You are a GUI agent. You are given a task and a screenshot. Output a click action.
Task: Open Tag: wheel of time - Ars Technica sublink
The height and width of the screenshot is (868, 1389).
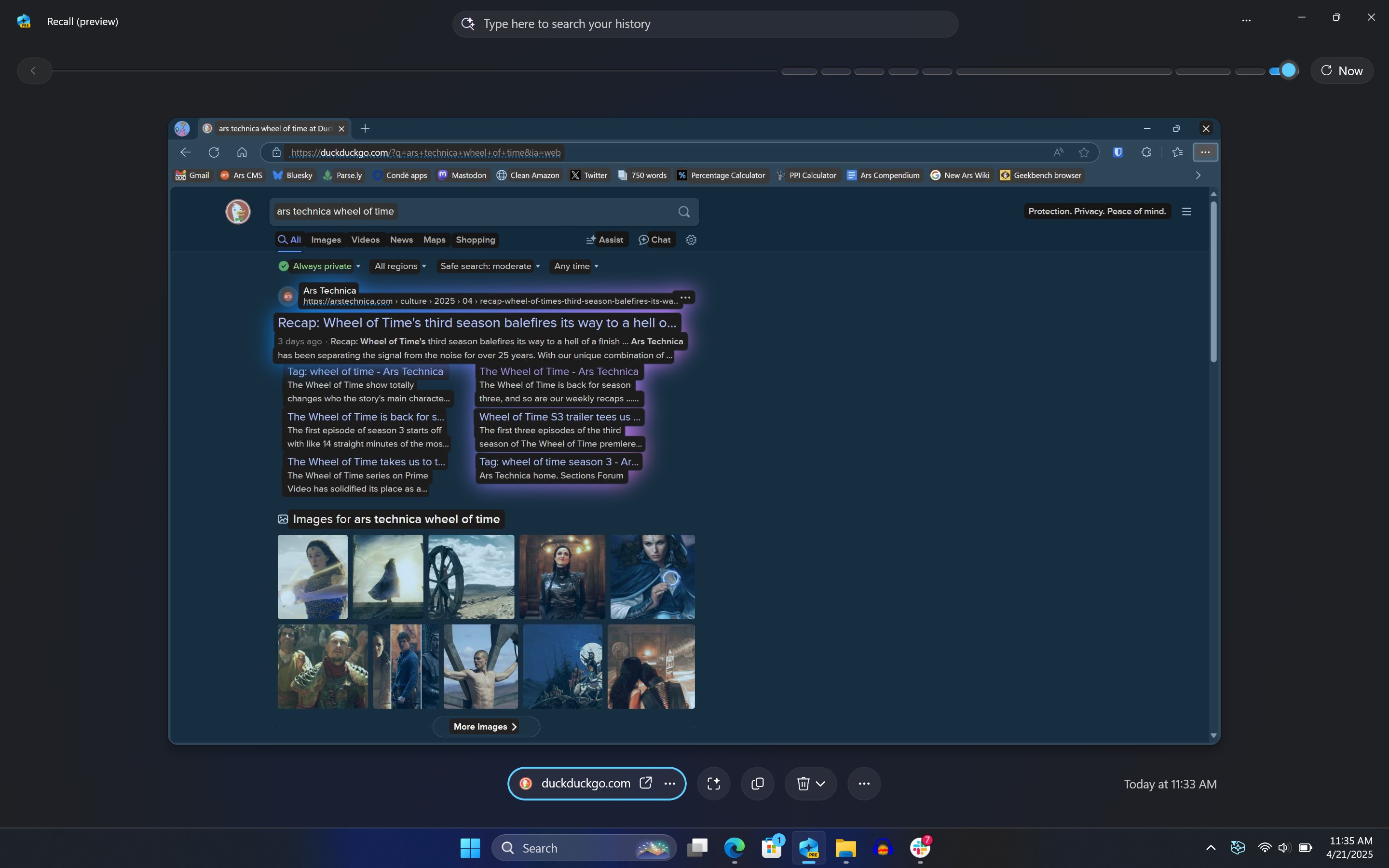[x=365, y=371]
